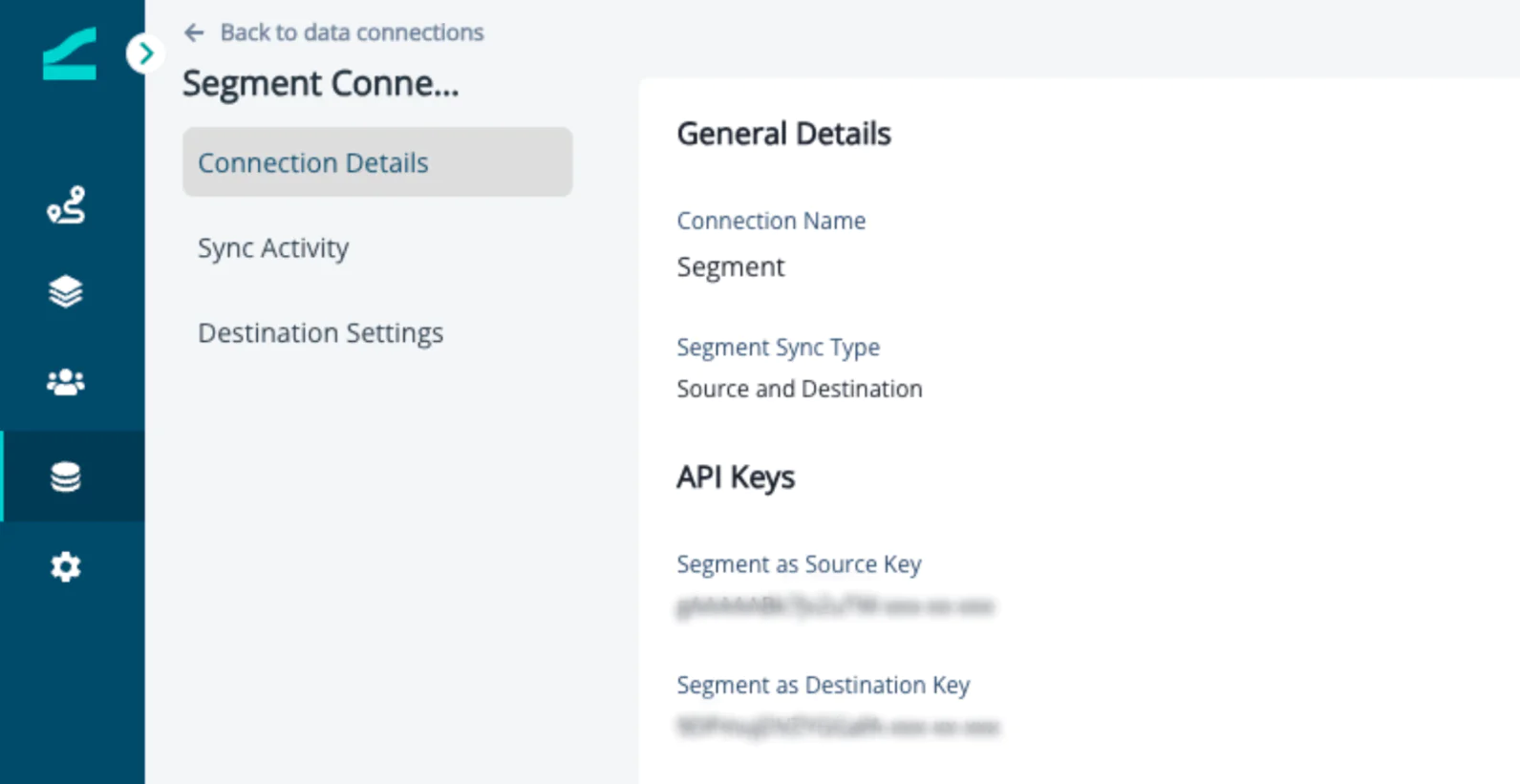Switch to the Sync Activity tab

pyautogui.click(x=273, y=248)
